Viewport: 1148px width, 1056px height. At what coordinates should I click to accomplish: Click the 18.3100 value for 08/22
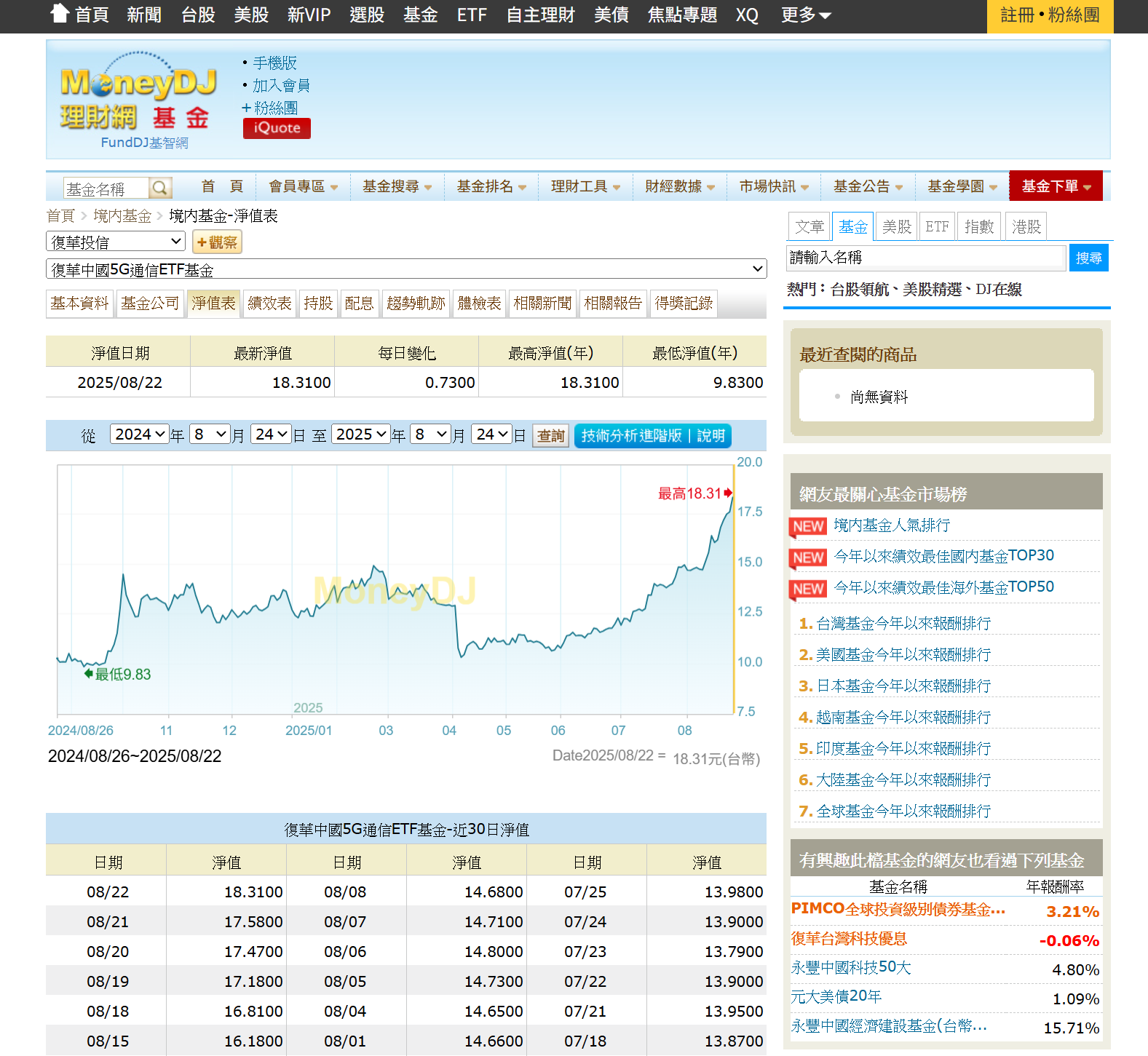click(253, 892)
